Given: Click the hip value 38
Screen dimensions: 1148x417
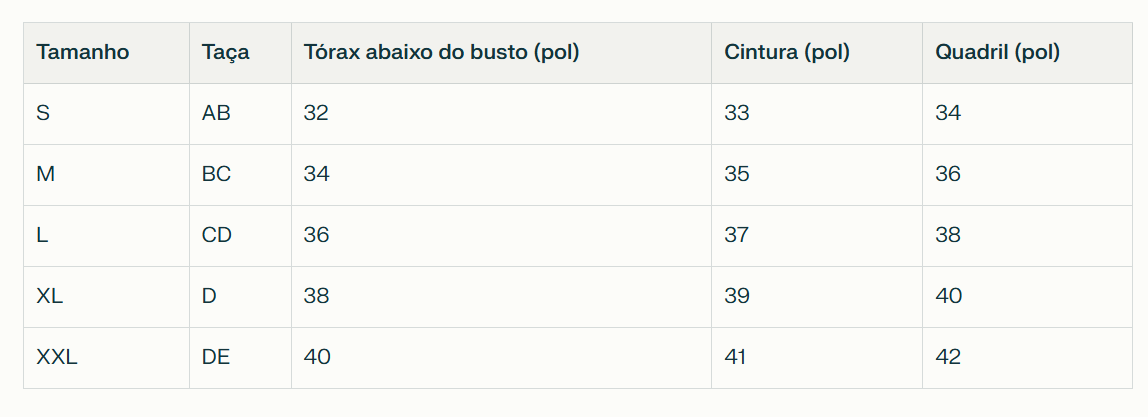Looking at the screenshot, I should click(x=948, y=235).
